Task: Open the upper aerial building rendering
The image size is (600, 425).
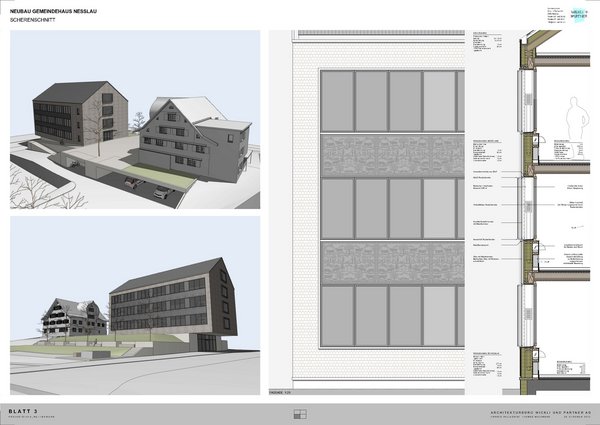Action: click(134, 120)
